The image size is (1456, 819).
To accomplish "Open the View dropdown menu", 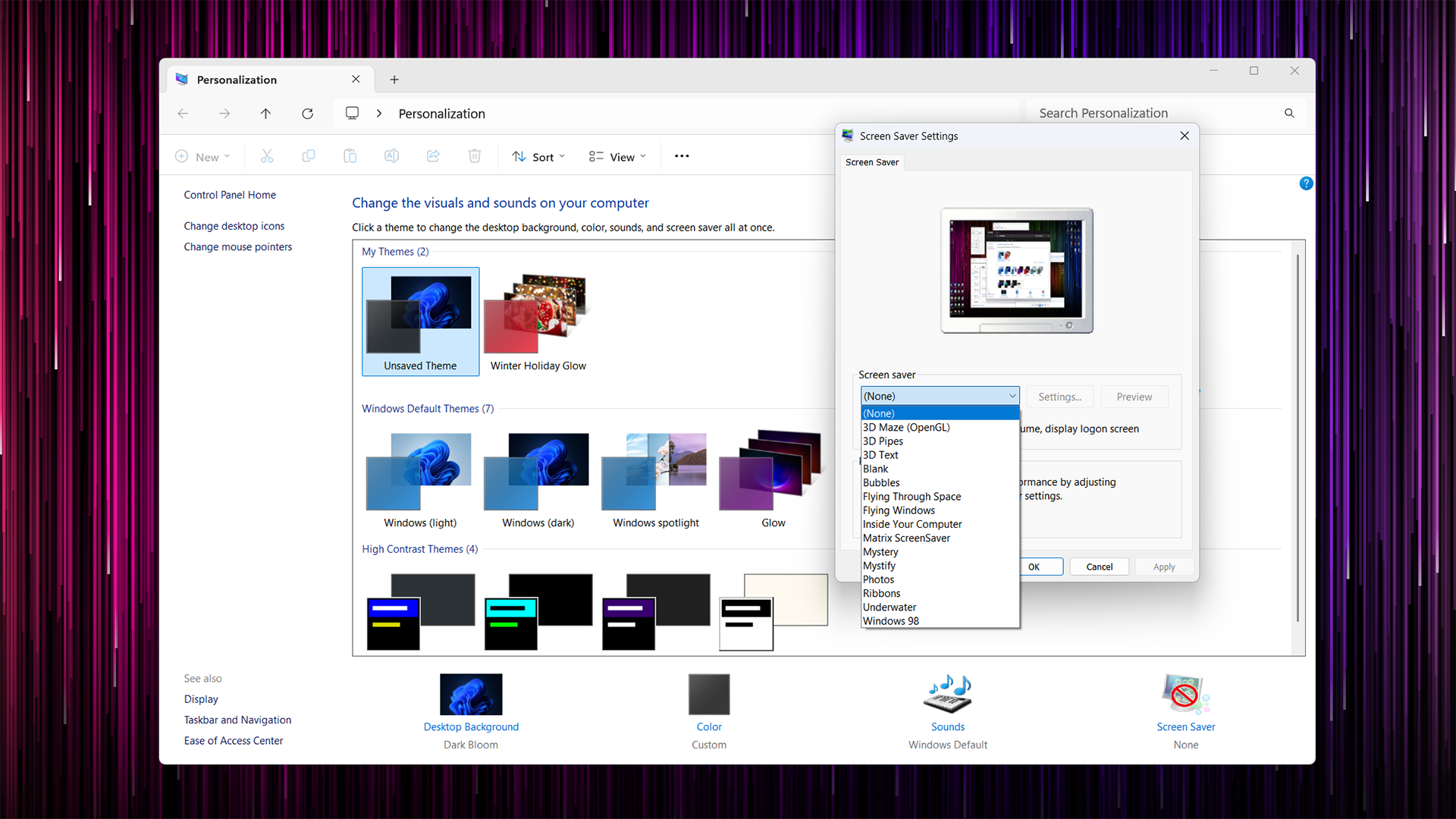I will 617,156.
